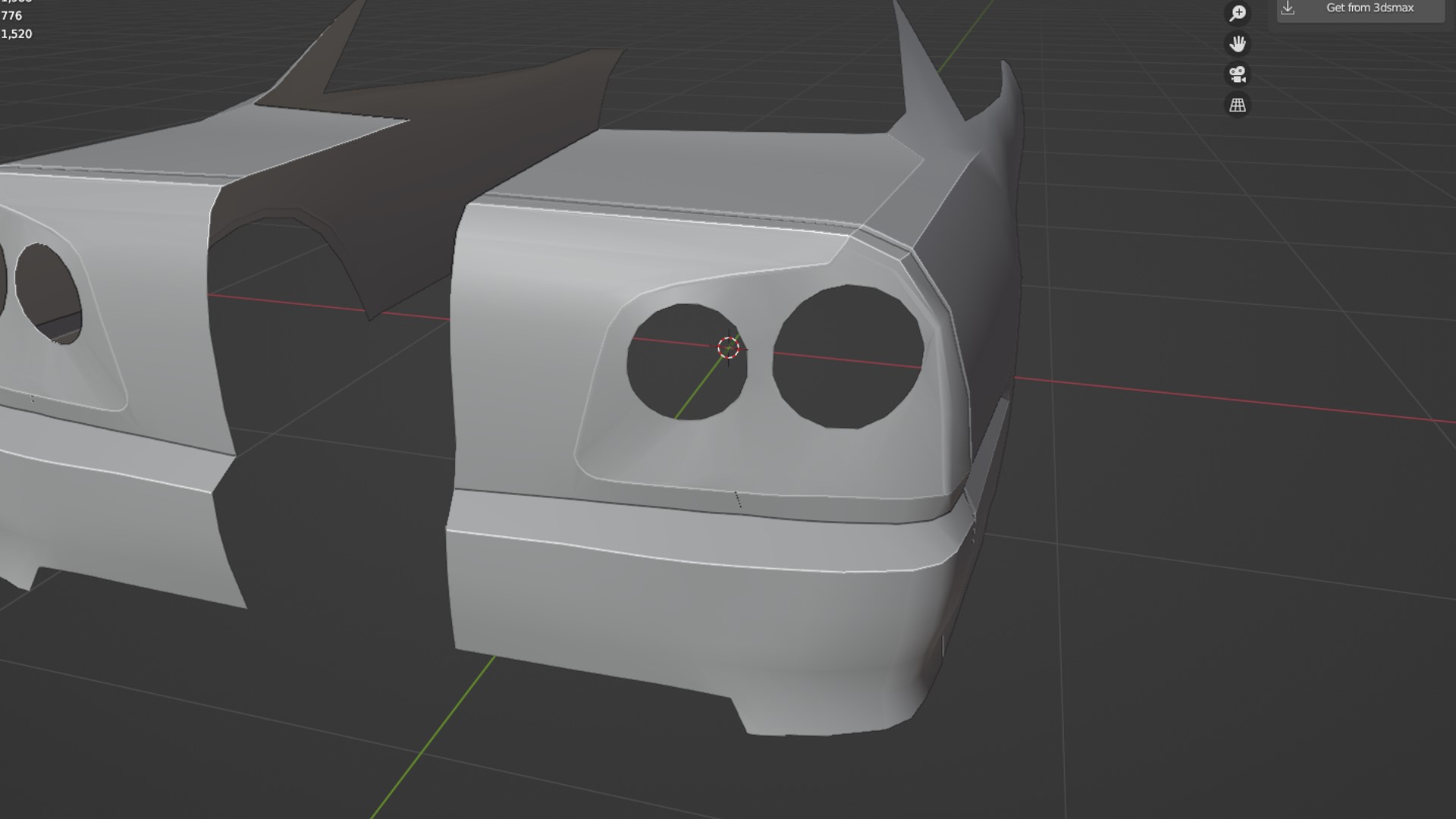
Task: Click the Zoom view magnifier icon
Action: pyautogui.click(x=1238, y=13)
